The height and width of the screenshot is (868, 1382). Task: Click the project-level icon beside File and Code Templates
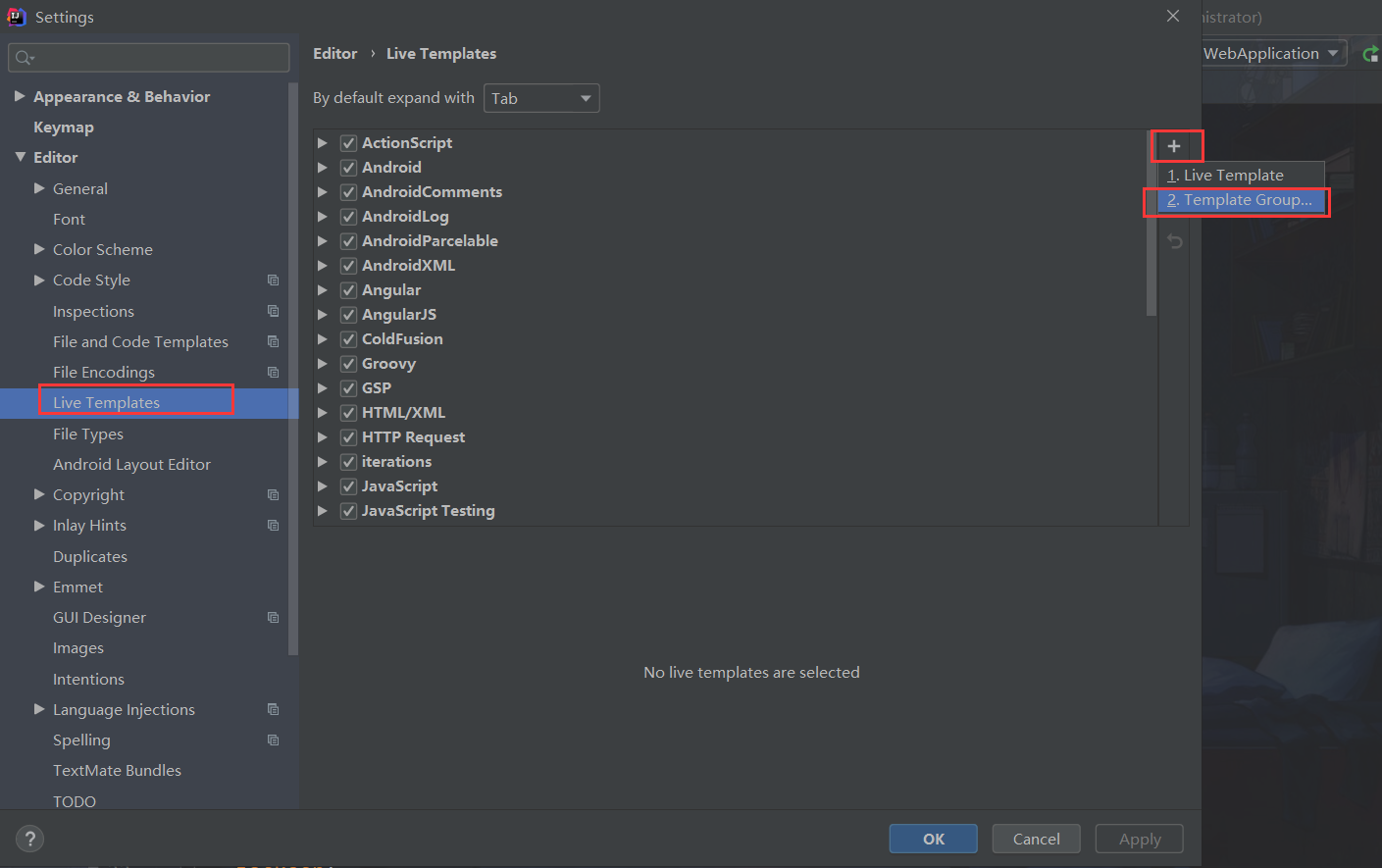pyautogui.click(x=274, y=341)
